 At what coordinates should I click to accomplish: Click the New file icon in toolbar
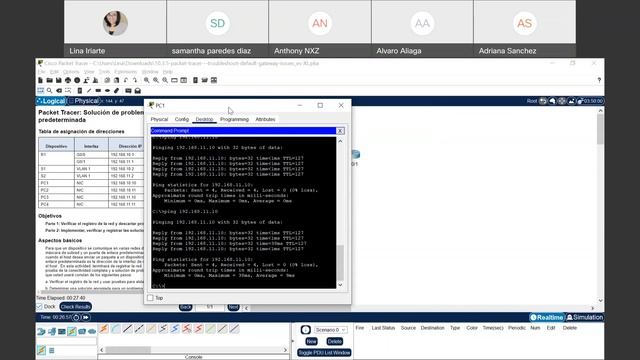(x=40, y=80)
